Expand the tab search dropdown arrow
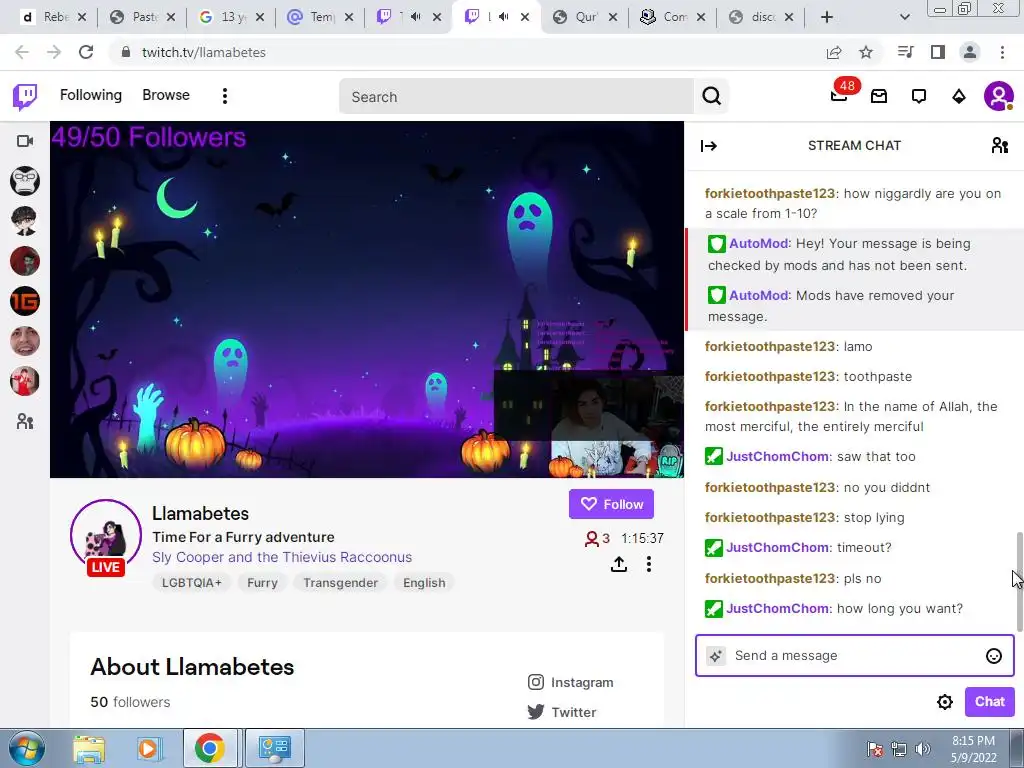The image size is (1024, 768). (x=904, y=17)
